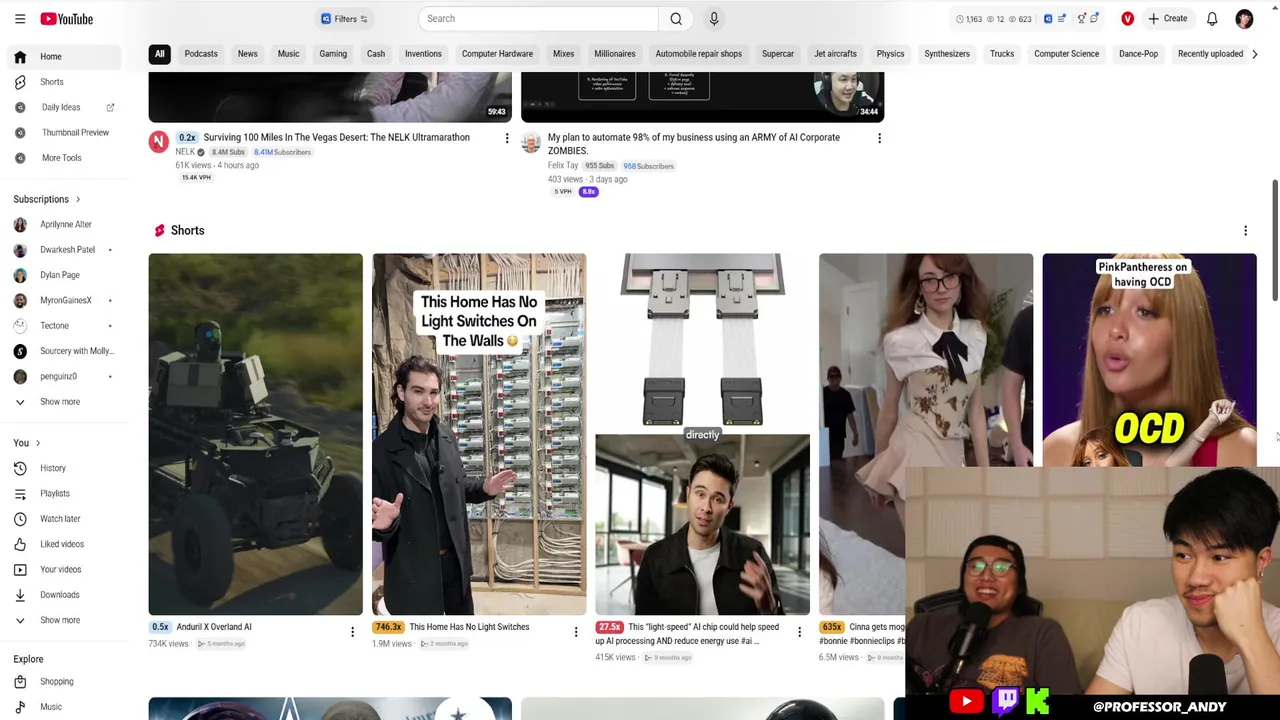Expand the You section chevron
Screen dimensions: 1280x720
(38, 443)
